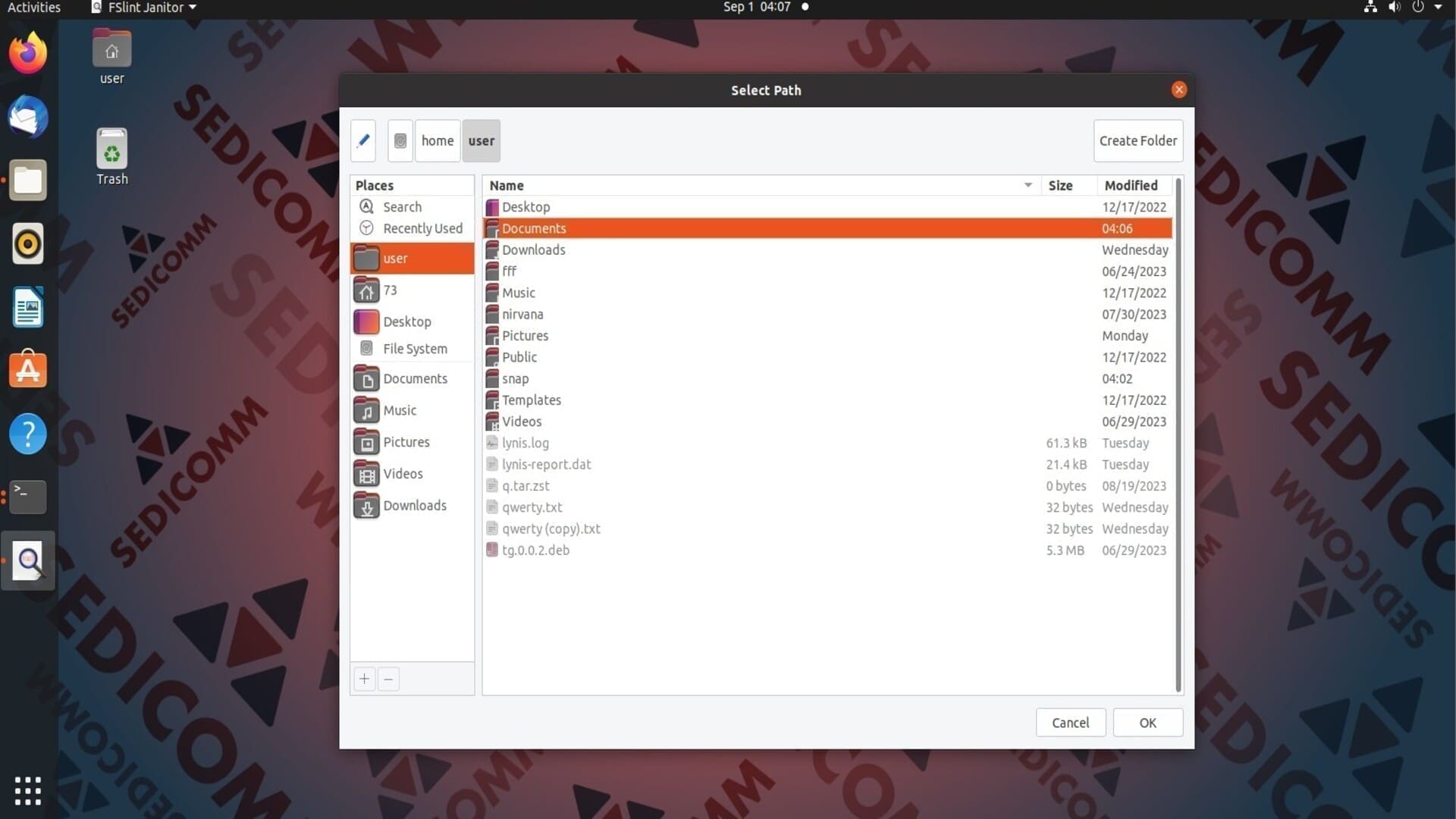Image resolution: width=1456 pixels, height=819 pixels.
Task: Select the user breadcrumb segment
Action: pyautogui.click(x=482, y=140)
